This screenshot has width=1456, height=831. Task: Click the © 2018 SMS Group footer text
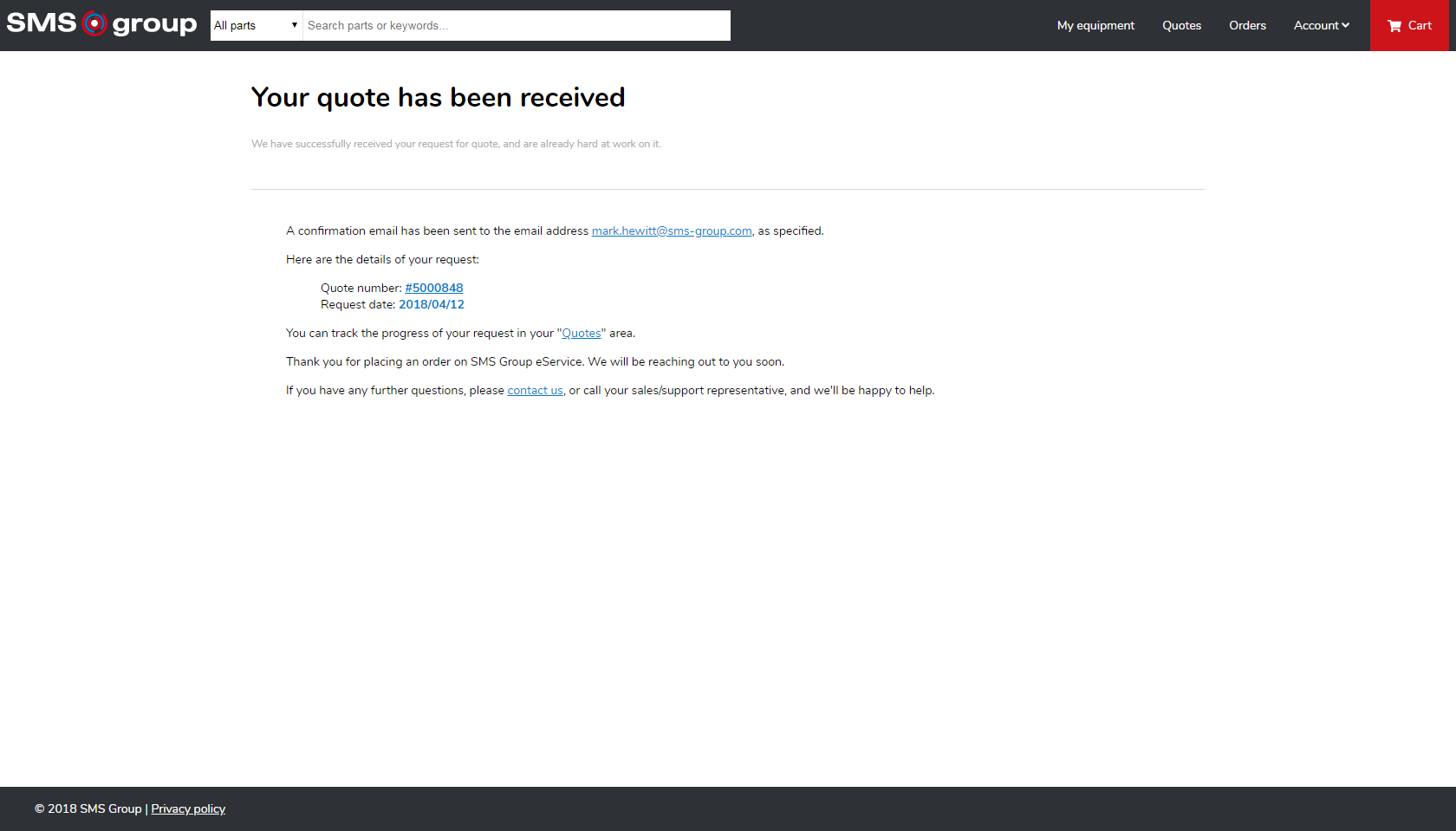[88, 808]
